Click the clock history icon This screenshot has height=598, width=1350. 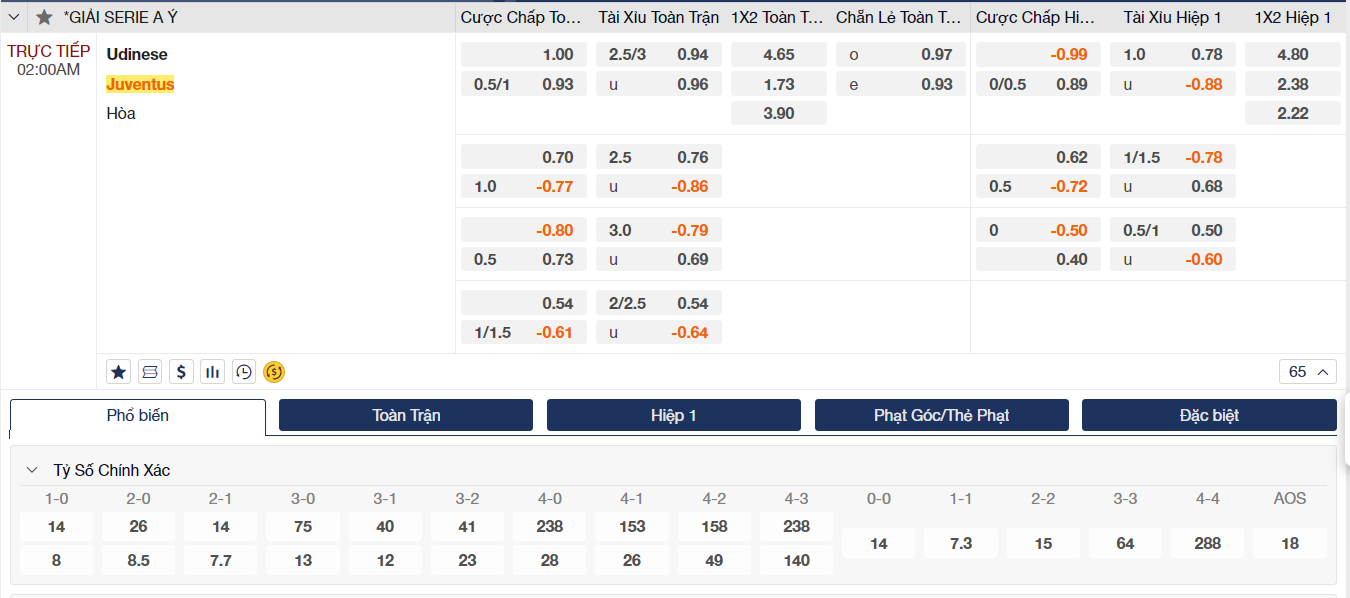click(x=243, y=372)
